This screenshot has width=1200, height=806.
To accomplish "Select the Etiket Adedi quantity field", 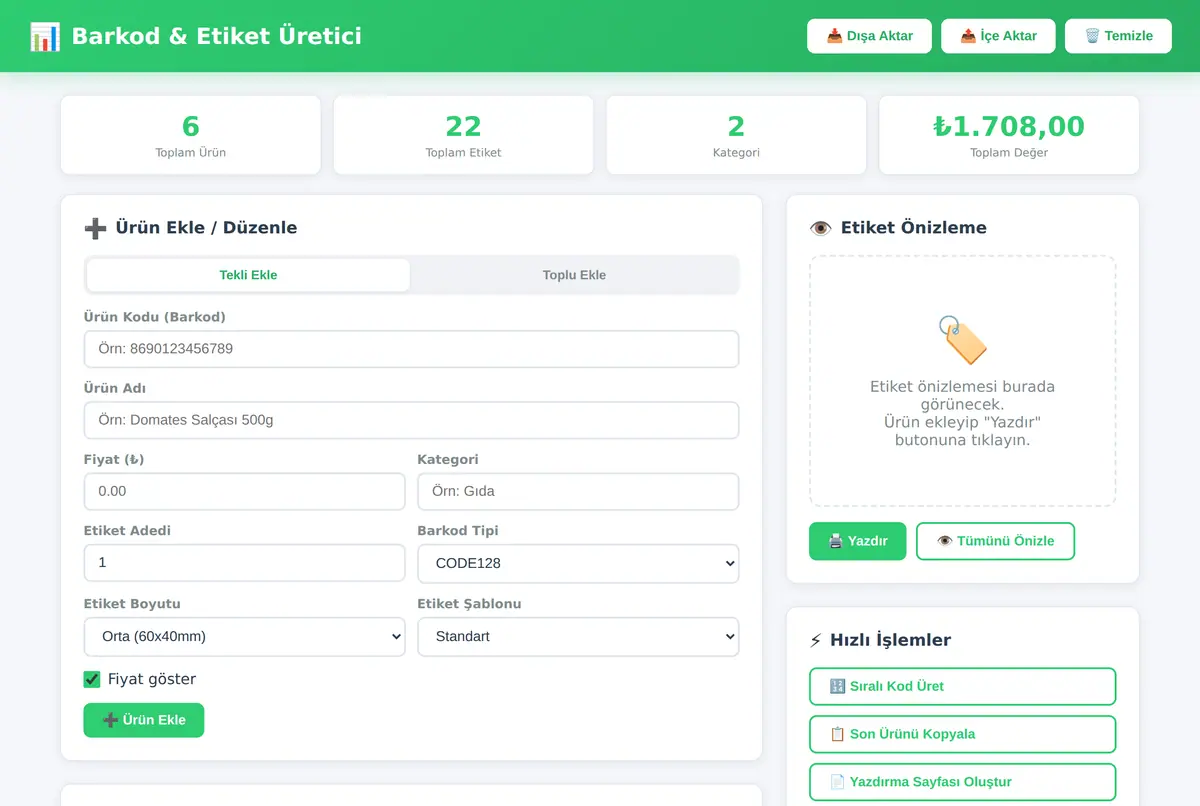I will pyautogui.click(x=245, y=563).
